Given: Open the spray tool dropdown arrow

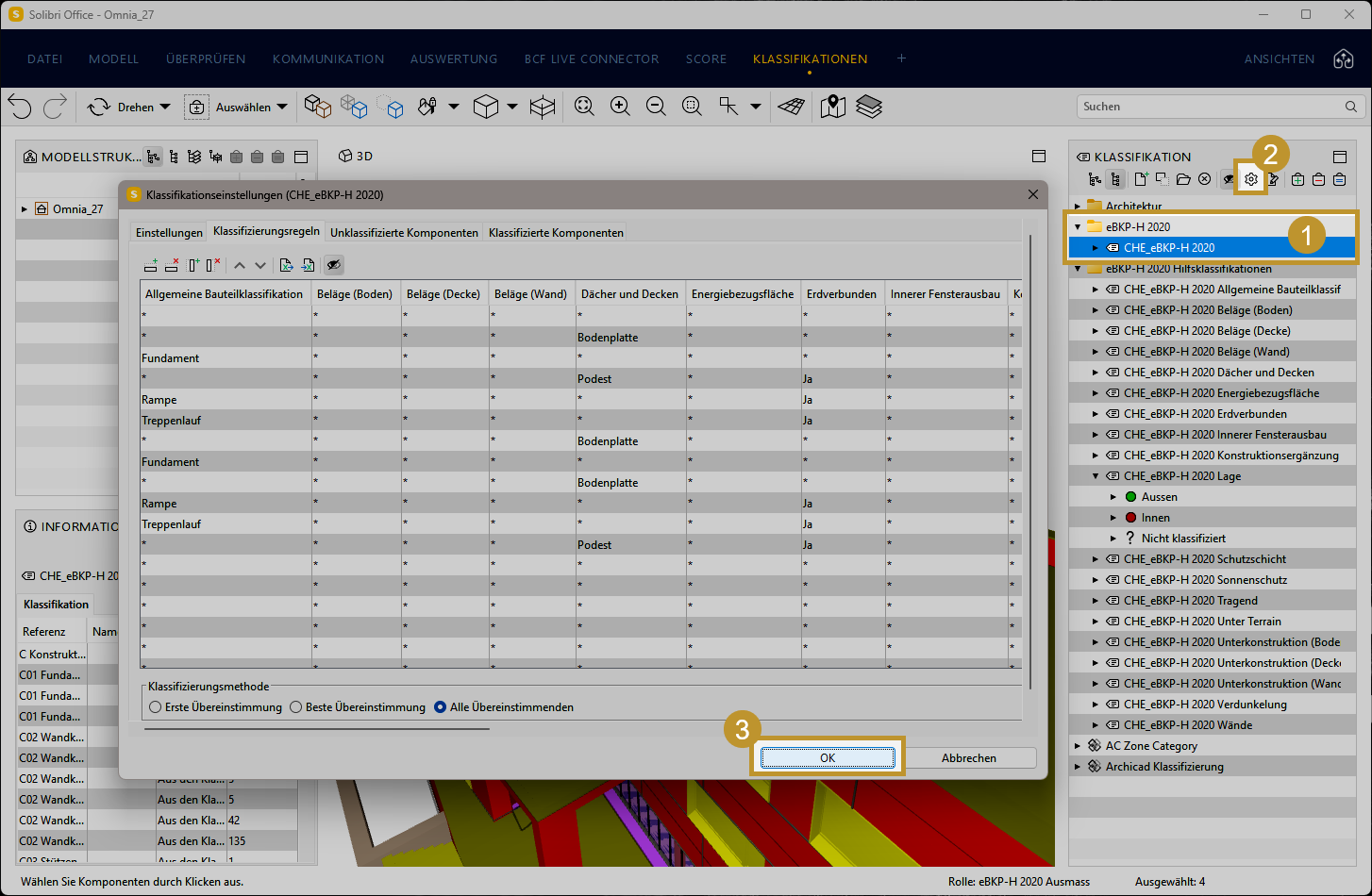Looking at the screenshot, I should click(454, 107).
